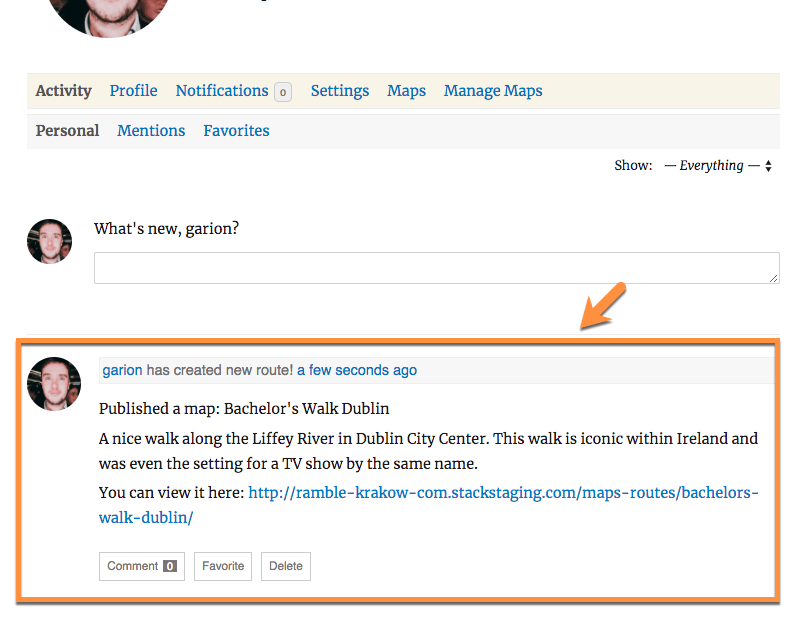Viewport: 809px width, 628px height.
Task: Open the garion username link
Action: coord(122,370)
